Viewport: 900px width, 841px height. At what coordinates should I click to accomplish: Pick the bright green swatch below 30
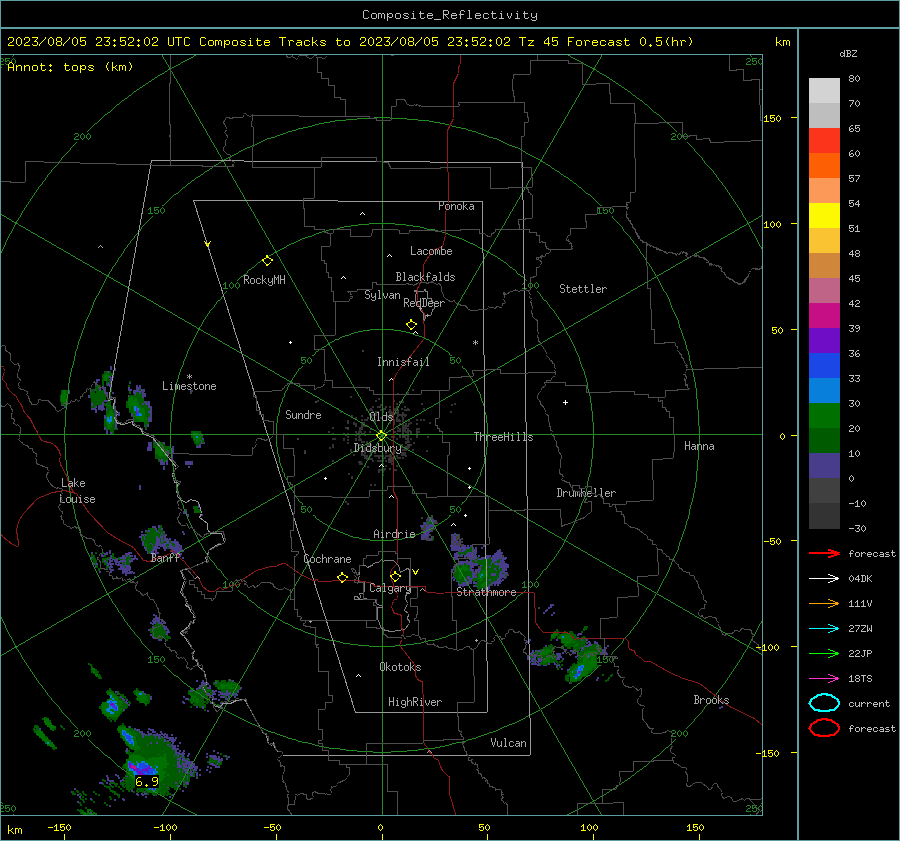tap(824, 415)
